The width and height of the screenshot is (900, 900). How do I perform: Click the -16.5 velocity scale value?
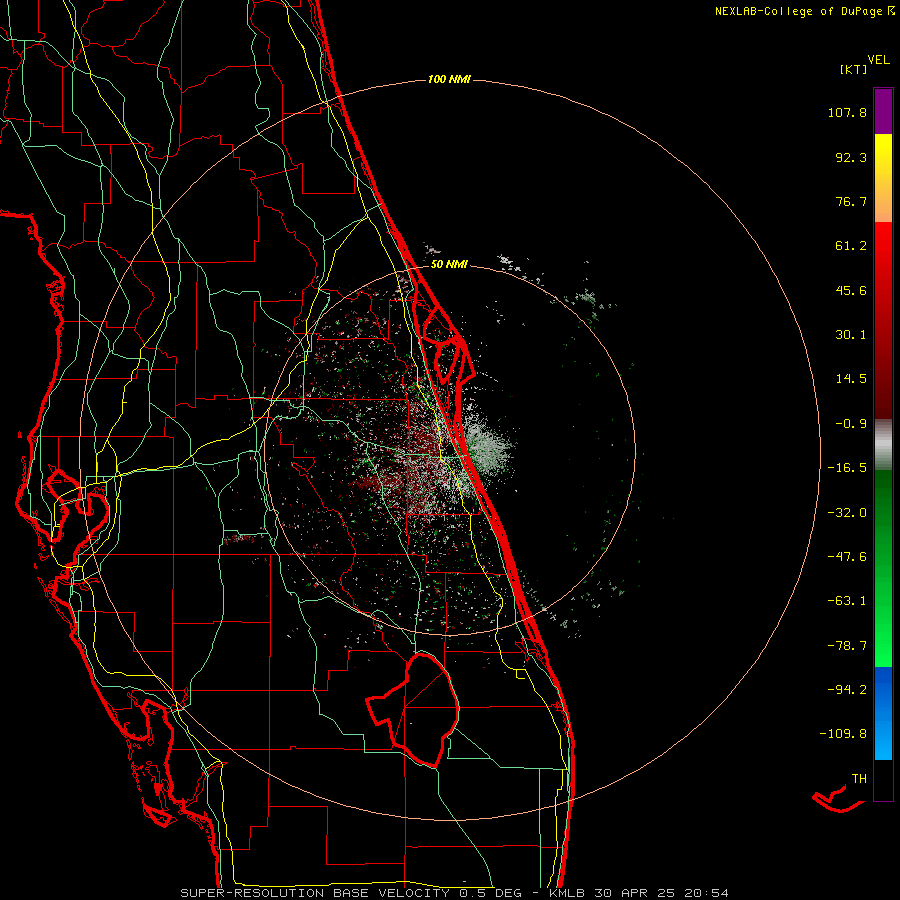click(847, 468)
